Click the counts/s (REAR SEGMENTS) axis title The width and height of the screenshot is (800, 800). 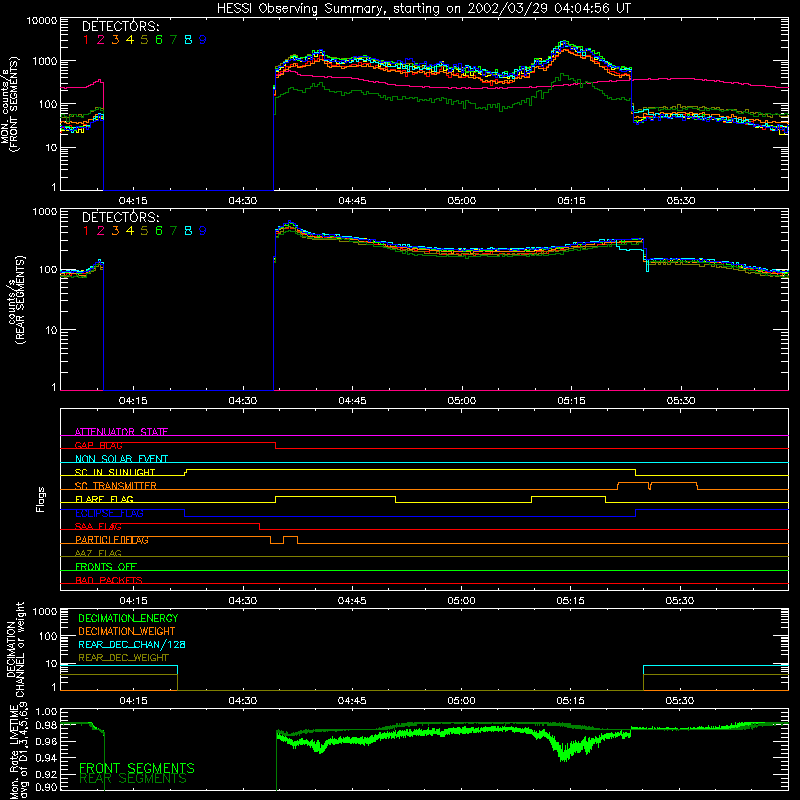(16, 300)
